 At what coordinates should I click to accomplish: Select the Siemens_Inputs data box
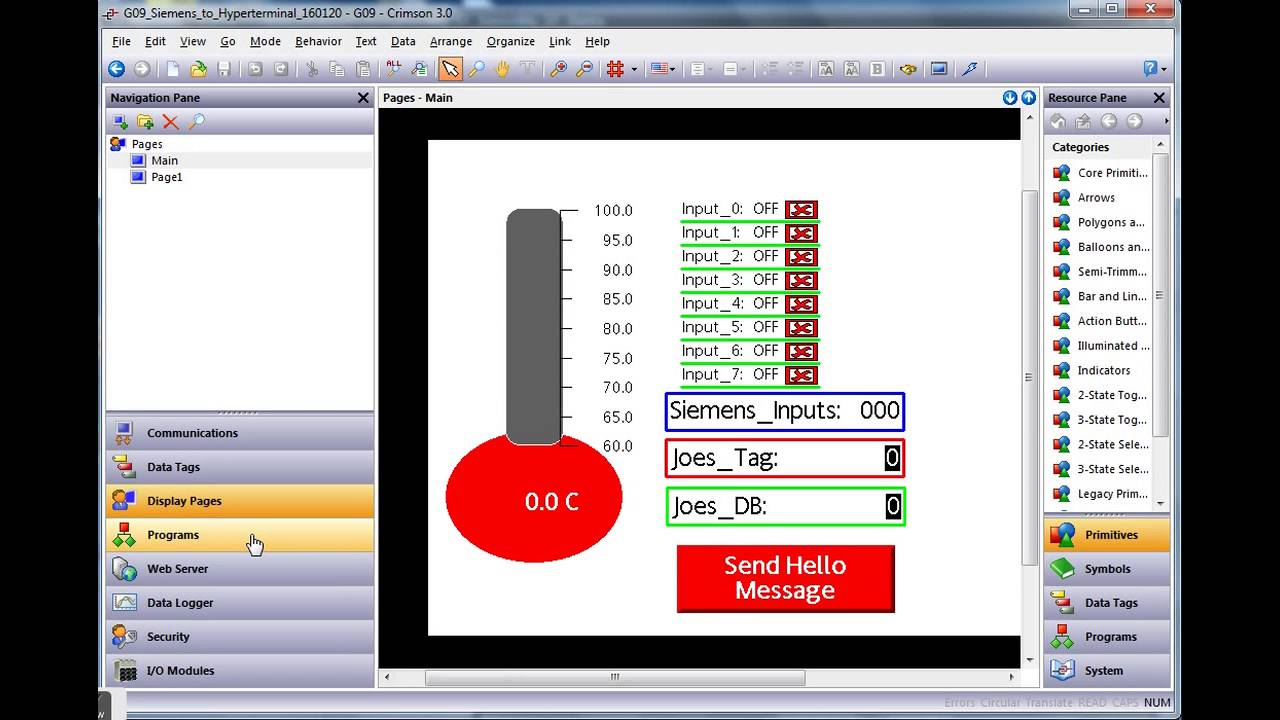tap(785, 411)
